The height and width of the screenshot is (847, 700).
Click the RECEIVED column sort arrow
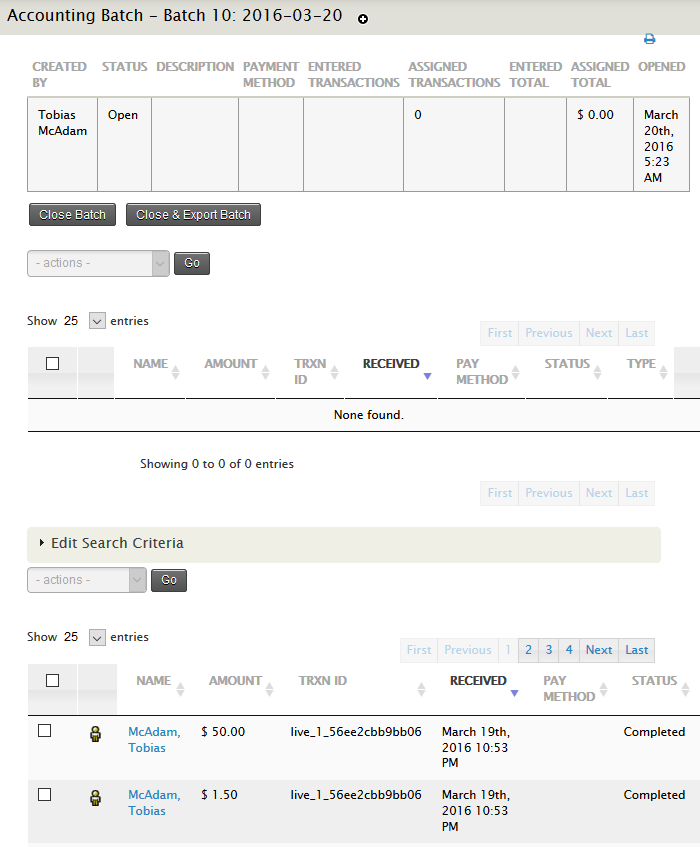(x=514, y=692)
